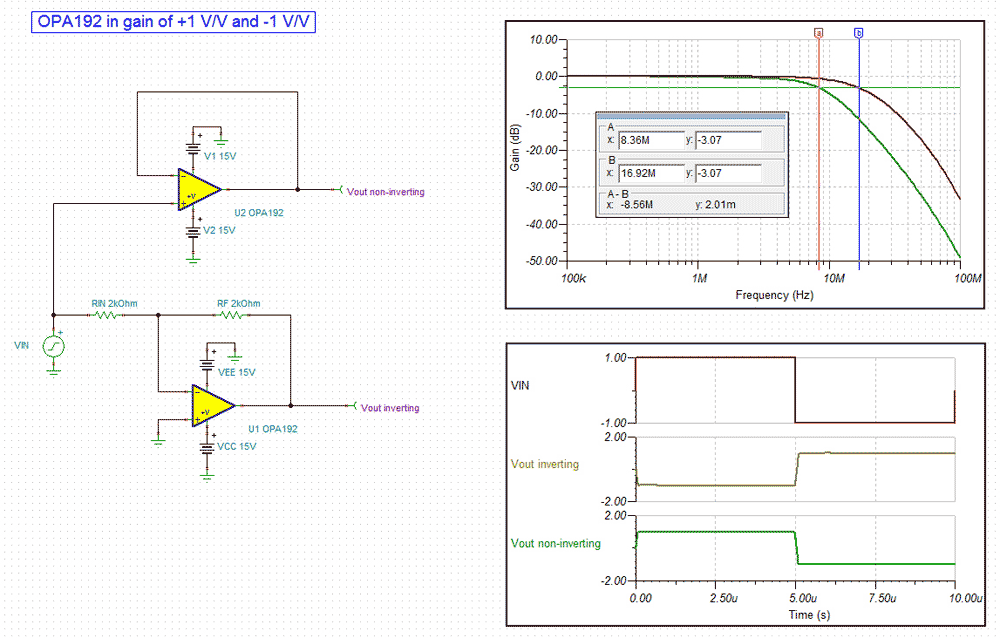1000x638 pixels.
Task: Click the RIN 2kOhm label text
Action: [114, 304]
